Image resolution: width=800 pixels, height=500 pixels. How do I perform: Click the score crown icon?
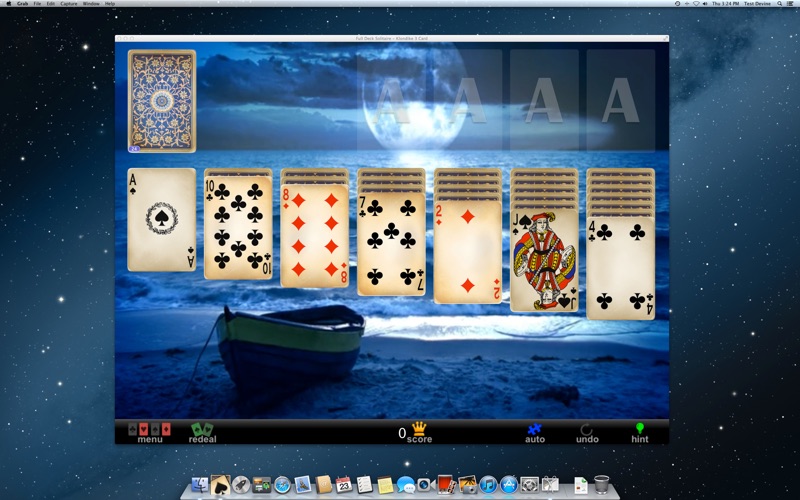tap(418, 432)
